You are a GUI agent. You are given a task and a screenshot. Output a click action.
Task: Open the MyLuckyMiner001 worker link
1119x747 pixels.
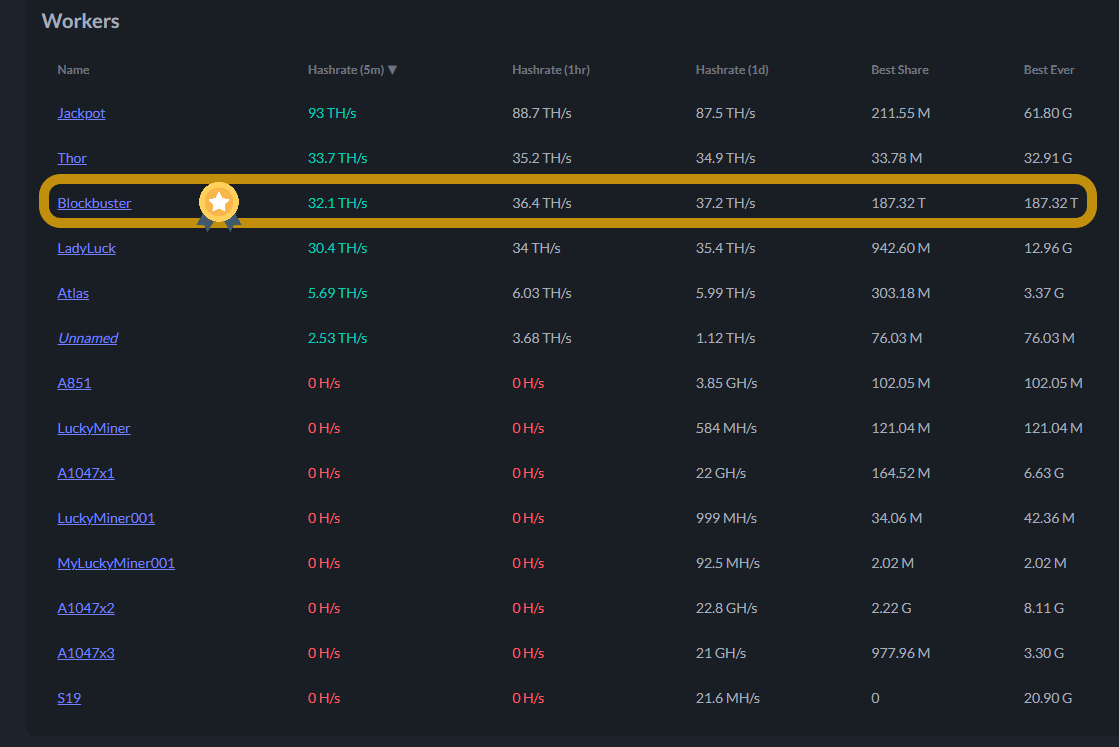click(116, 562)
